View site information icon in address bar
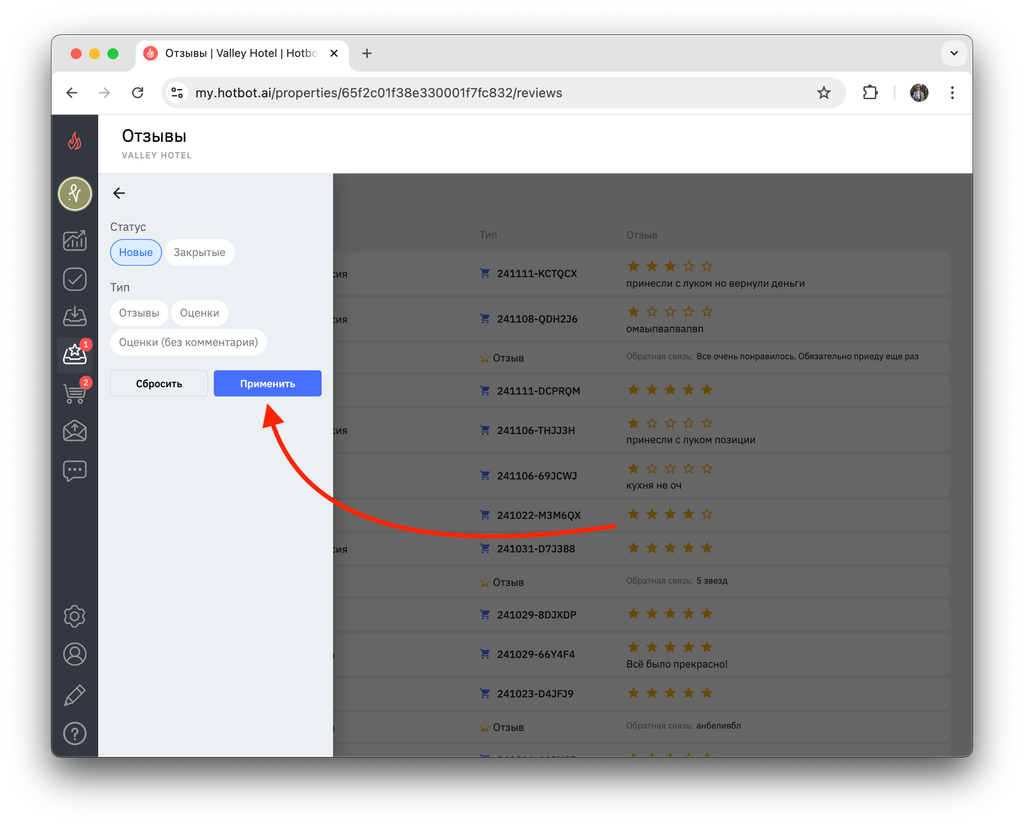Screen dimensions: 1024x825 coord(177,93)
